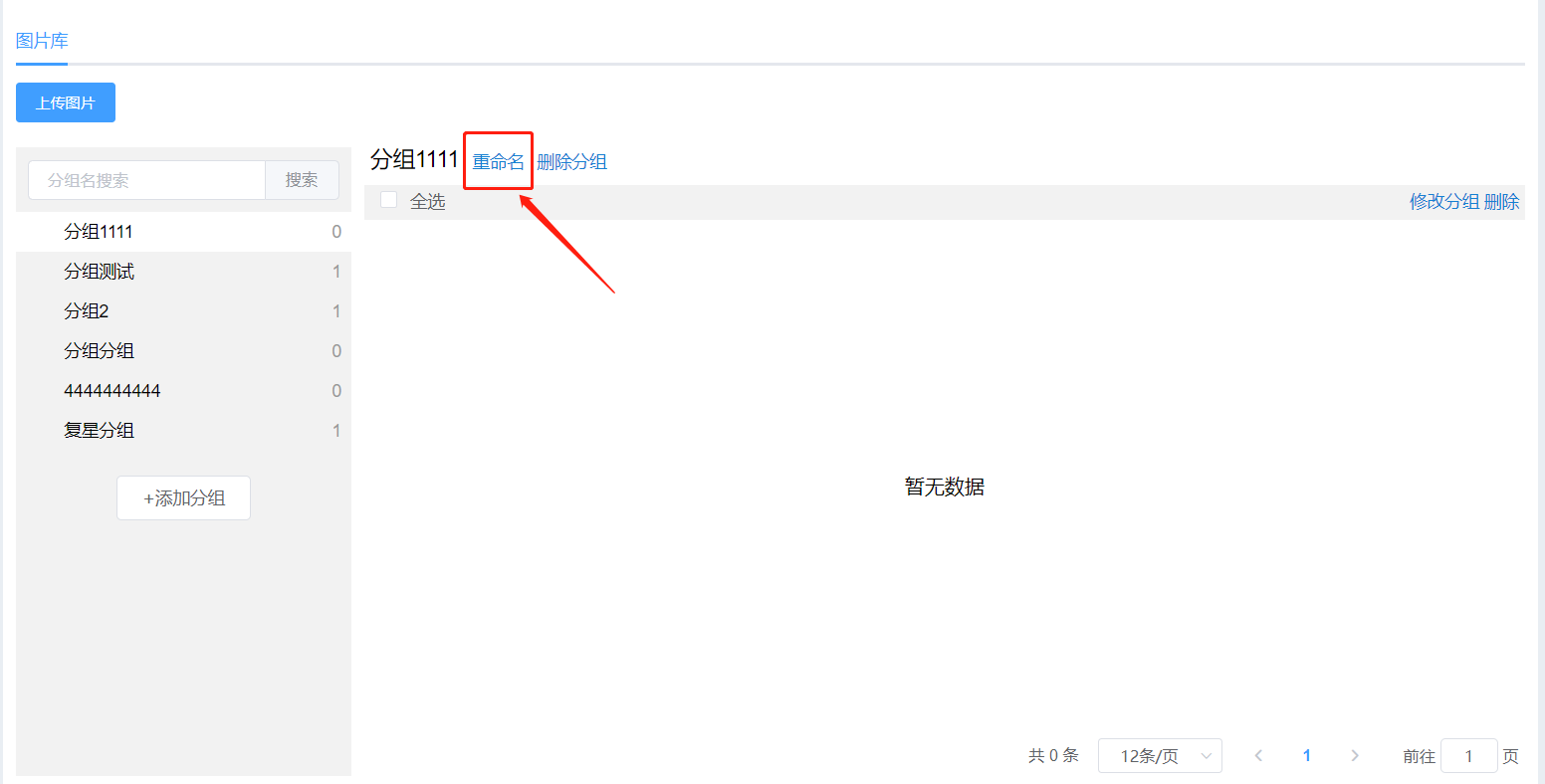Image resolution: width=1545 pixels, height=784 pixels.
Task: Tick the 全选 select-all checkbox
Action: click(388, 200)
